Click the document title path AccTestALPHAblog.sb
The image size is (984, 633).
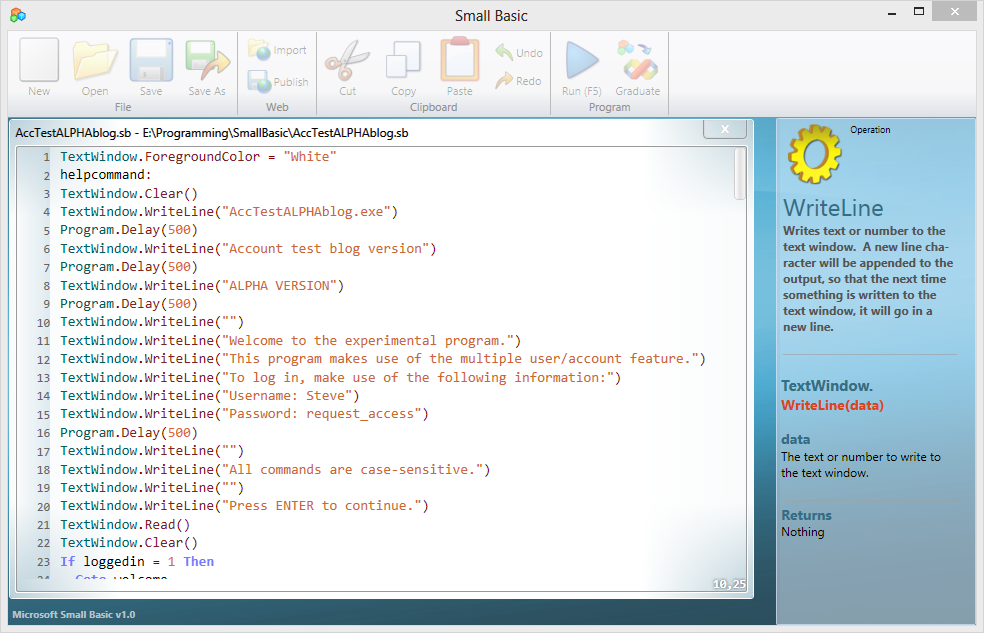click(x=212, y=133)
